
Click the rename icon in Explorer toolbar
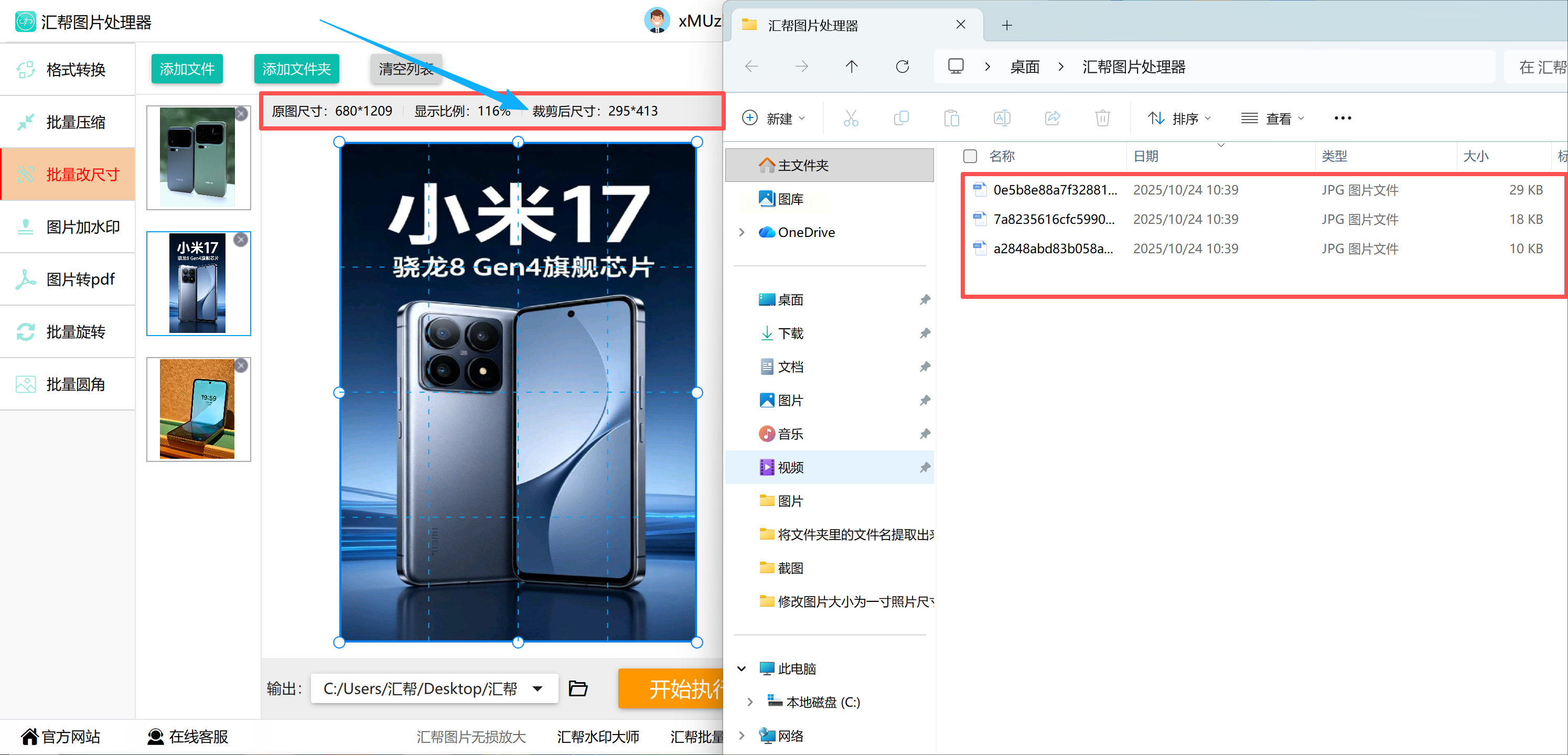tap(1001, 118)
